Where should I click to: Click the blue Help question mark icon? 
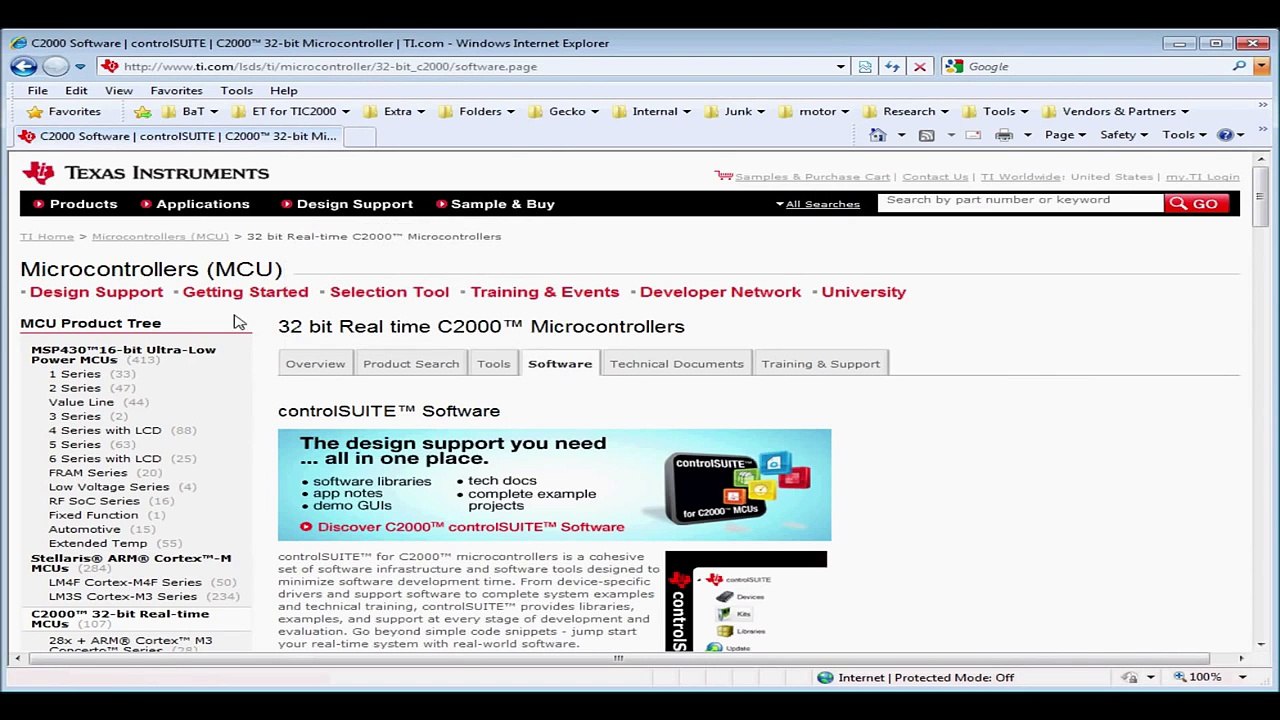coord(1225,135)
